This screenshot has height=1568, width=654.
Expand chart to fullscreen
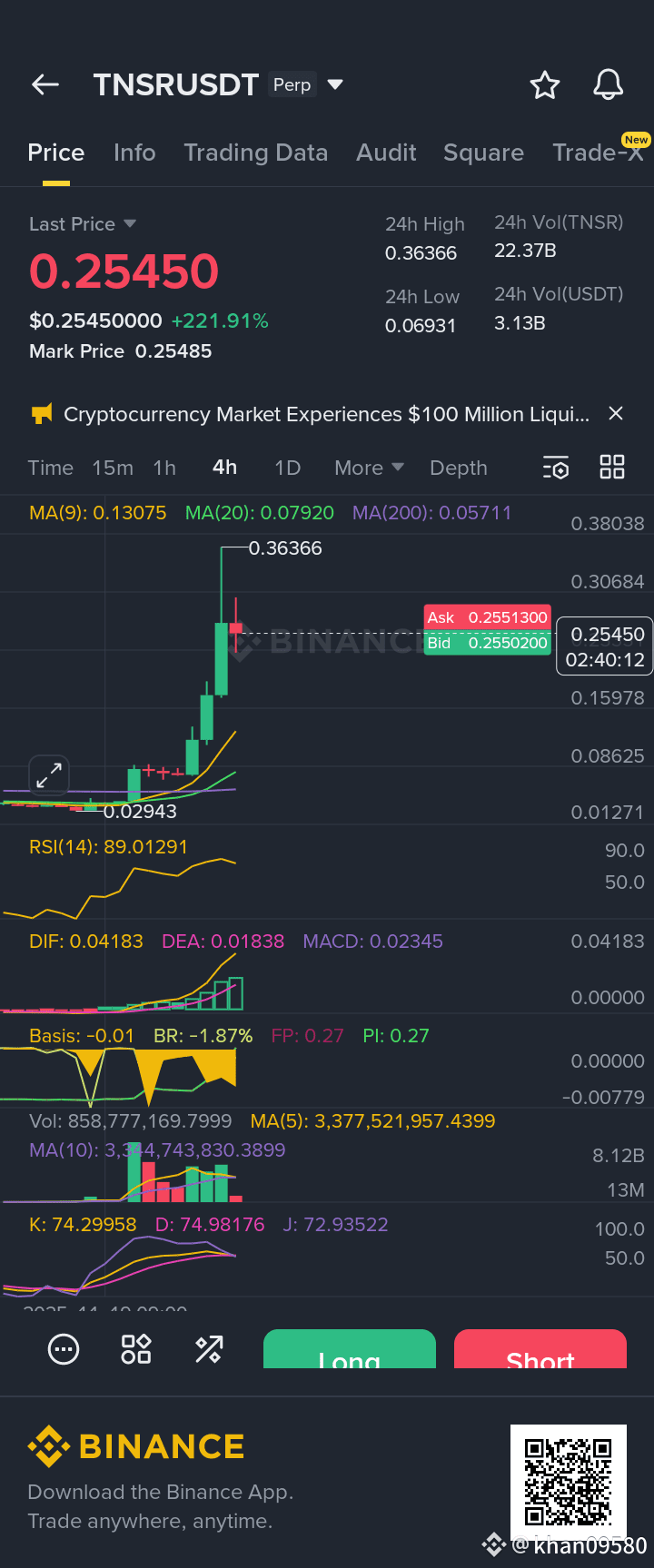(49, 775)
